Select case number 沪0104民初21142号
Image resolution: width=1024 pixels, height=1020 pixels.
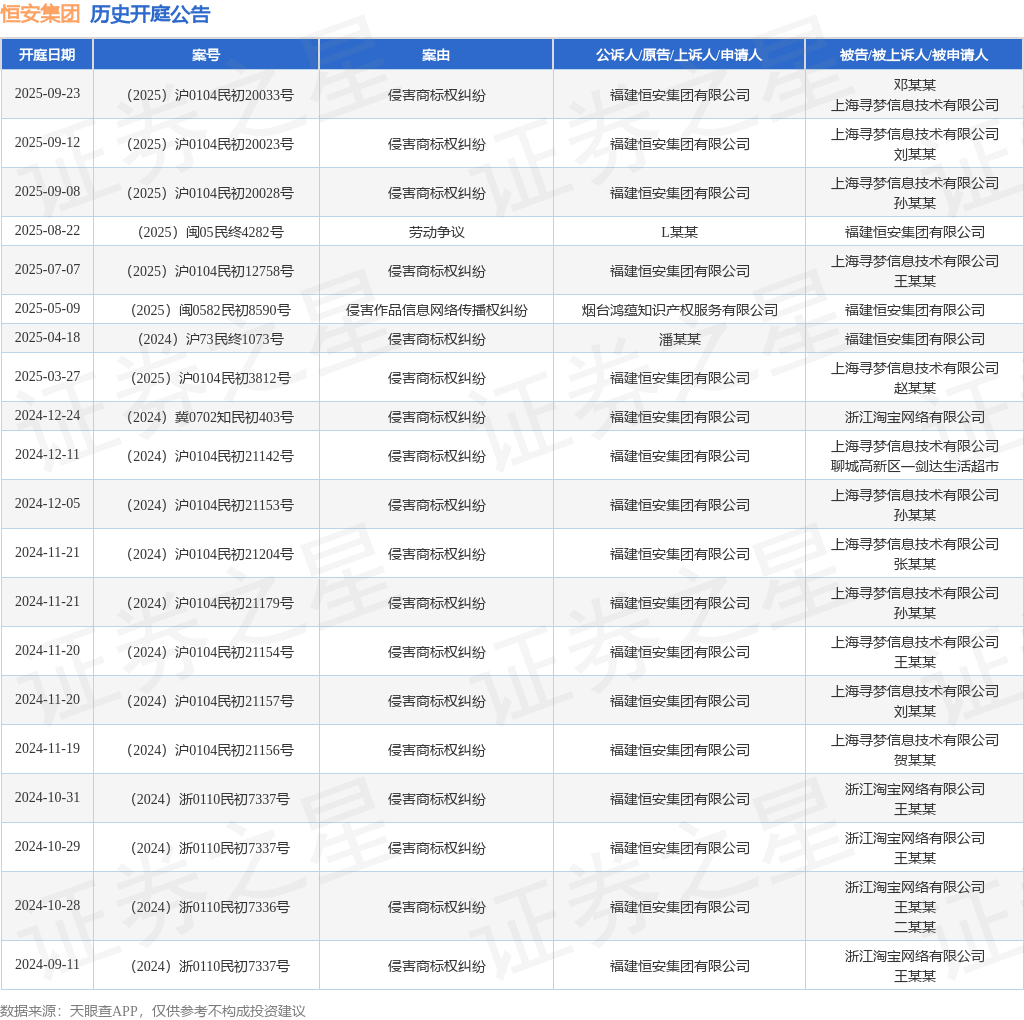210,456
